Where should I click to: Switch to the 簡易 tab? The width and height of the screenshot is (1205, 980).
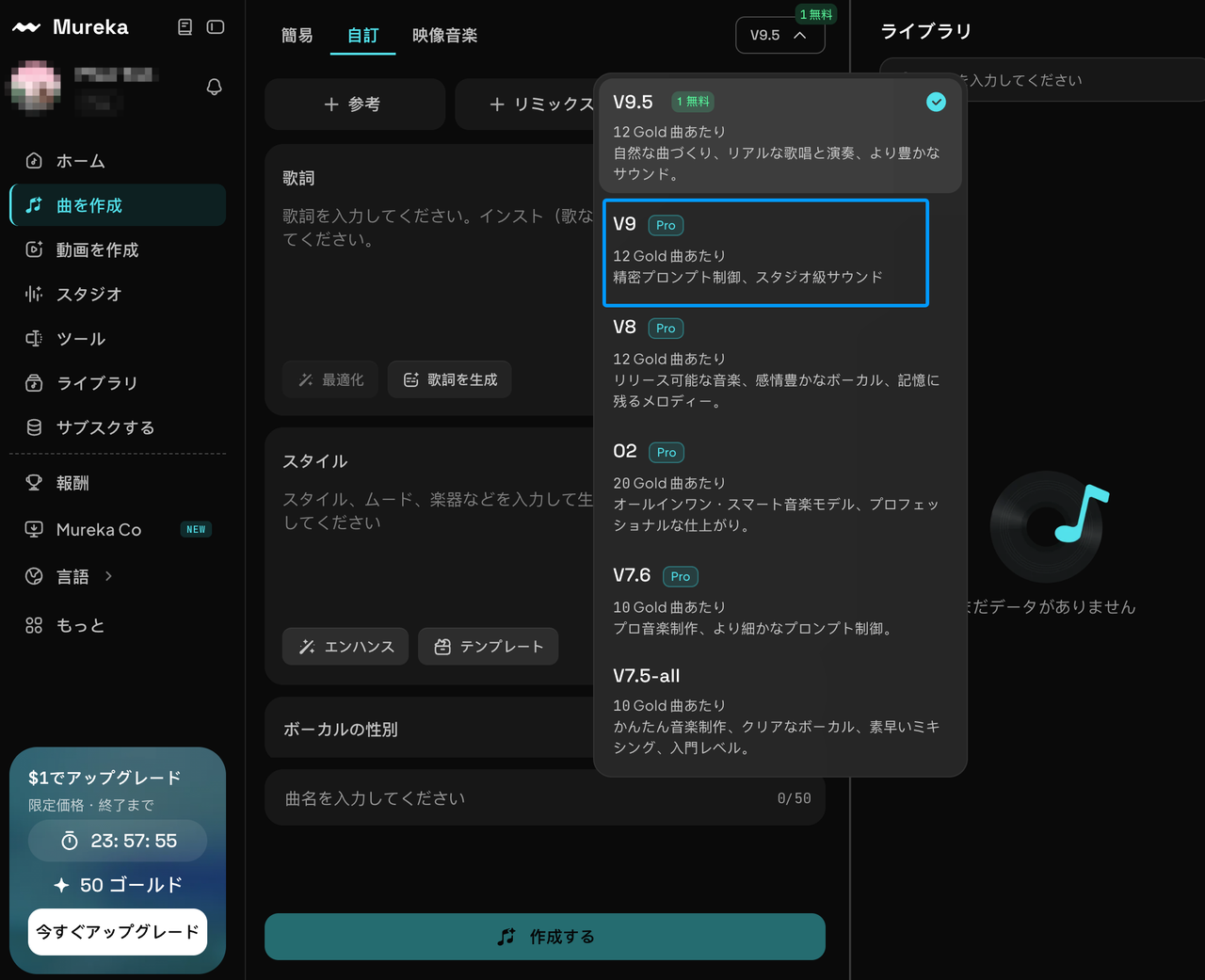(x=297, y=36)
